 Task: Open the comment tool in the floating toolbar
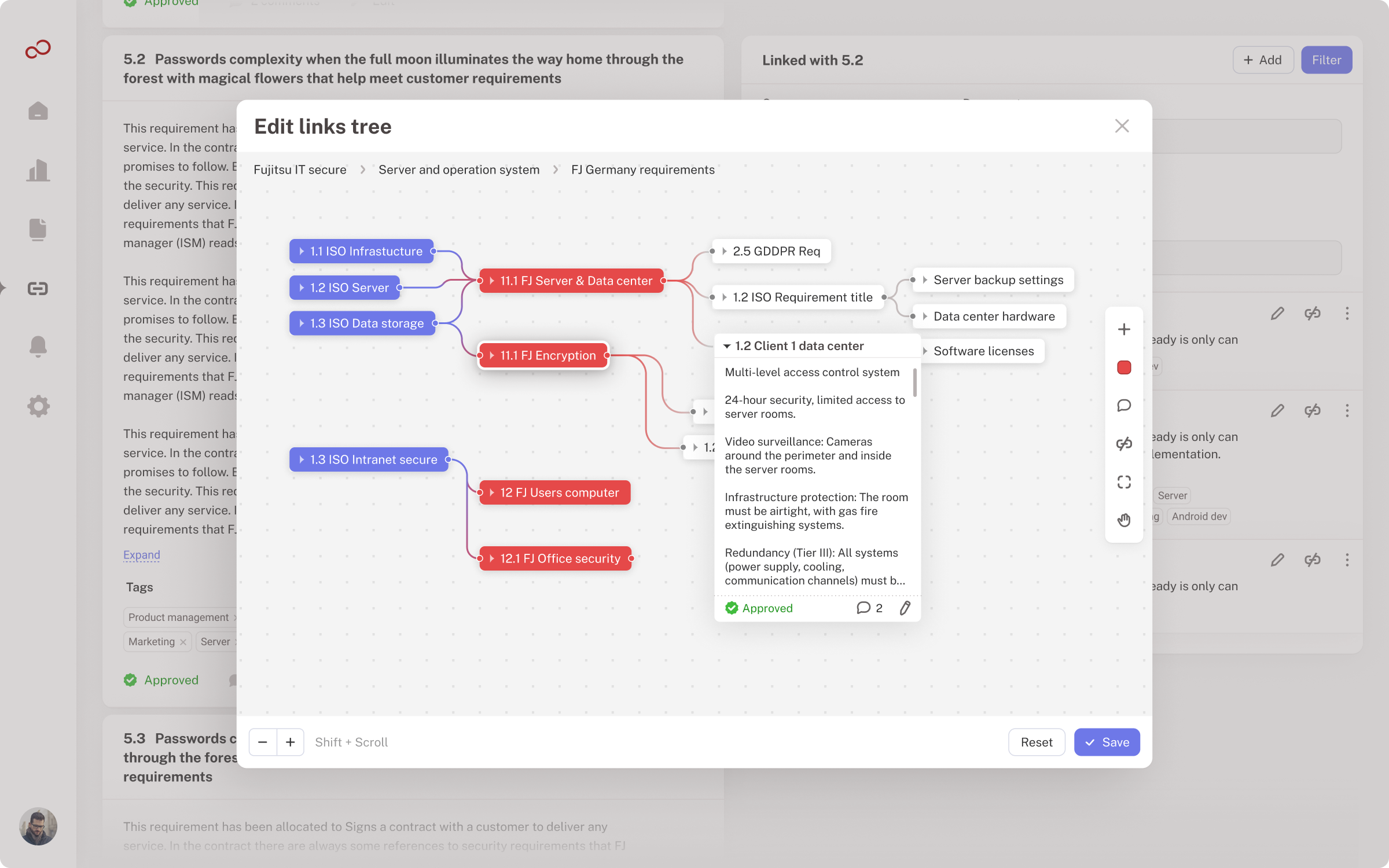coord(1123,406)
